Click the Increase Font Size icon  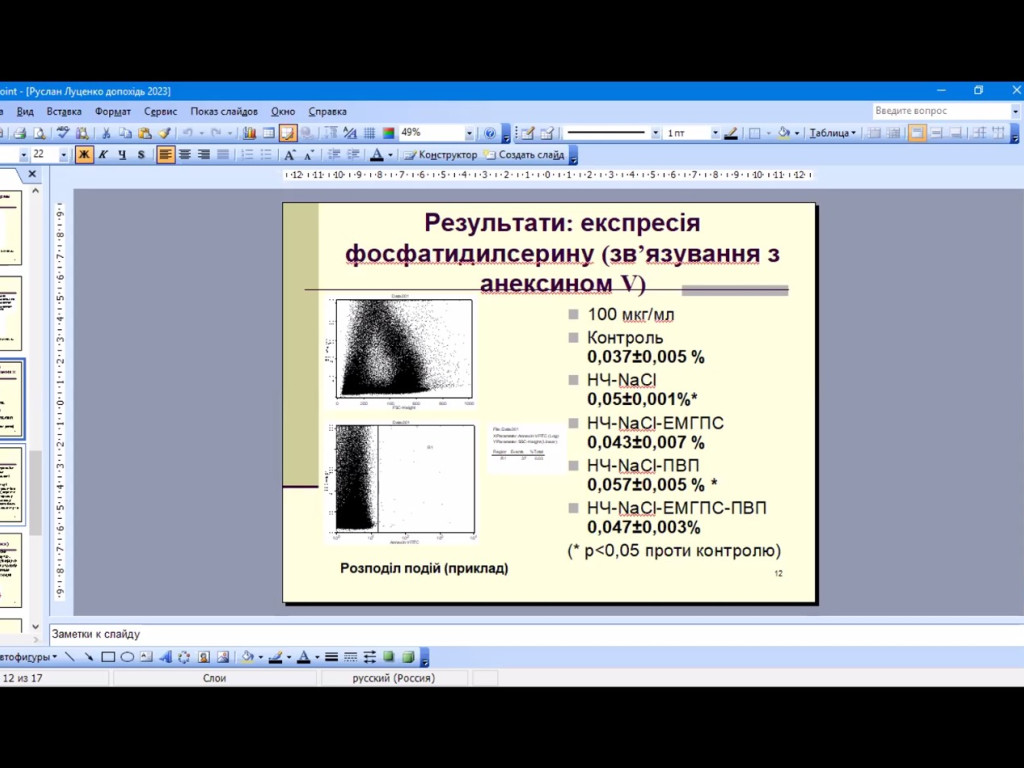(x=290, y=155)
